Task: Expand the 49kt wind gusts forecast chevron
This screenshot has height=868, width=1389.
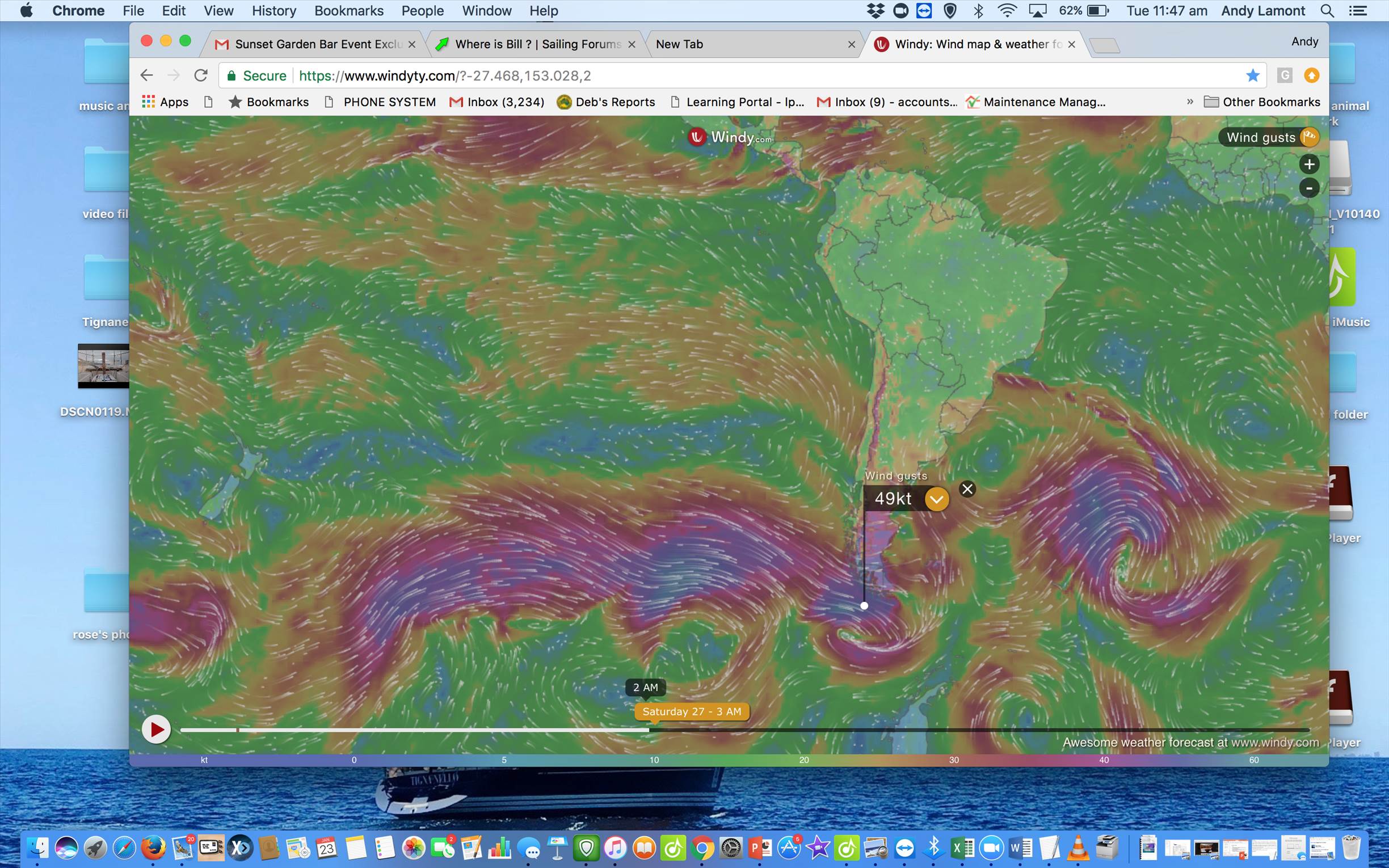Action: pos(936,499)
